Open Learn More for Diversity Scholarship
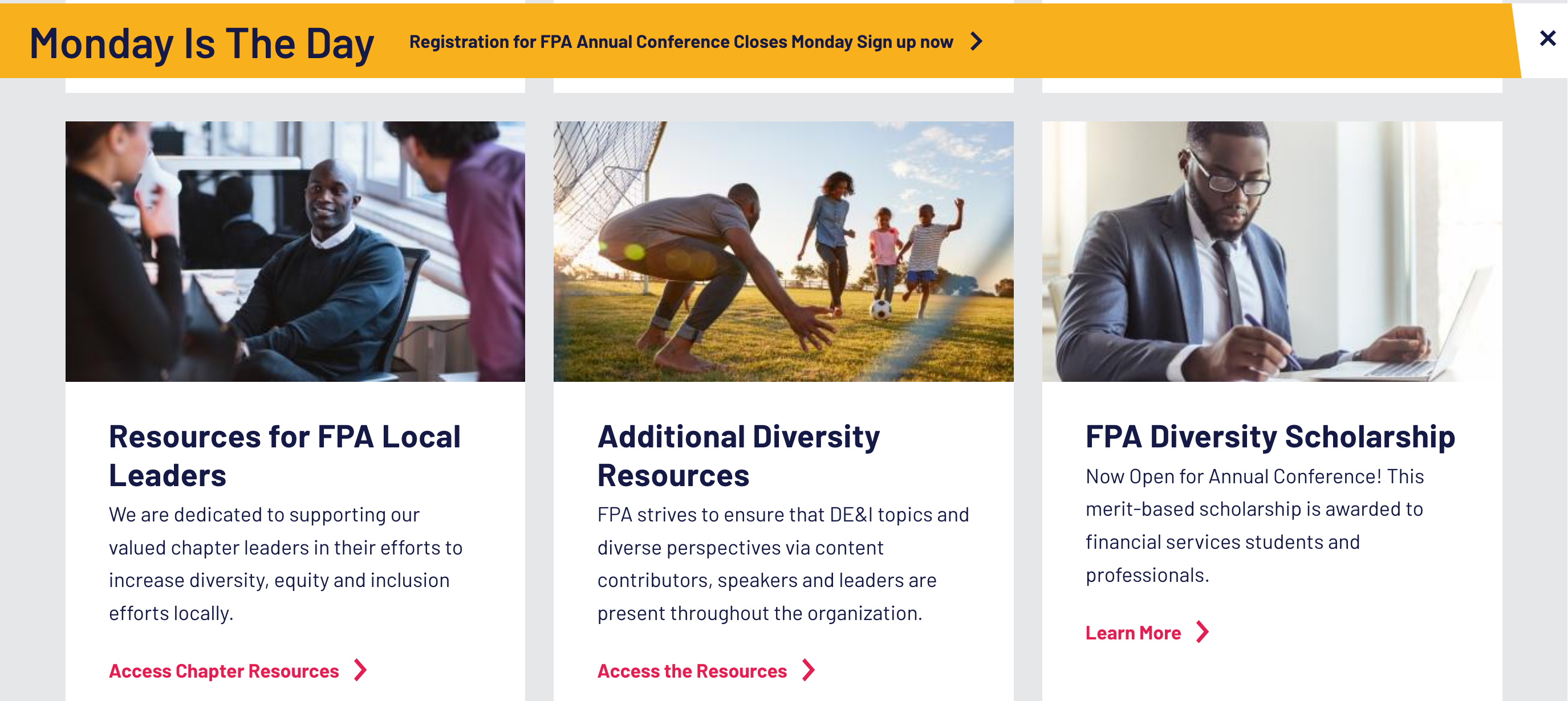This screenshot has width=1568, height=701. 1133,633
